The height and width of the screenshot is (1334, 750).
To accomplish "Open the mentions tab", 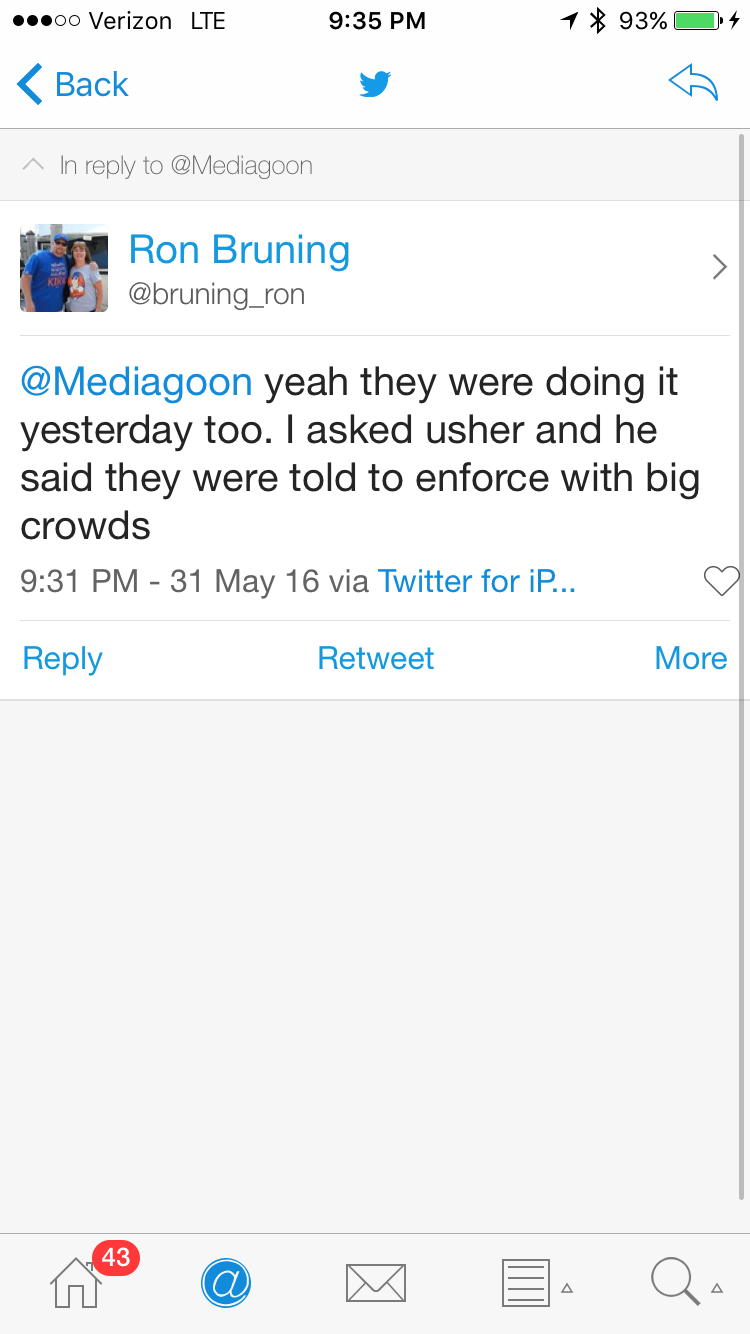I will click(x=226, y=1282).
